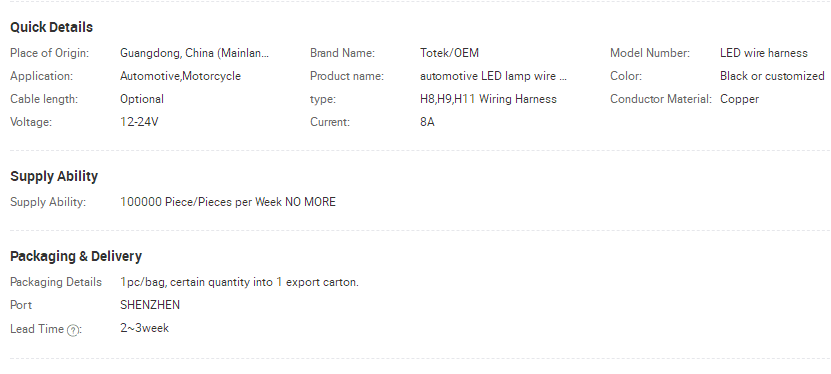Select the 1pc/bag packaging details text
This screenshot has height=374, width=831.
pyautogui.click(x=240, y=282)
